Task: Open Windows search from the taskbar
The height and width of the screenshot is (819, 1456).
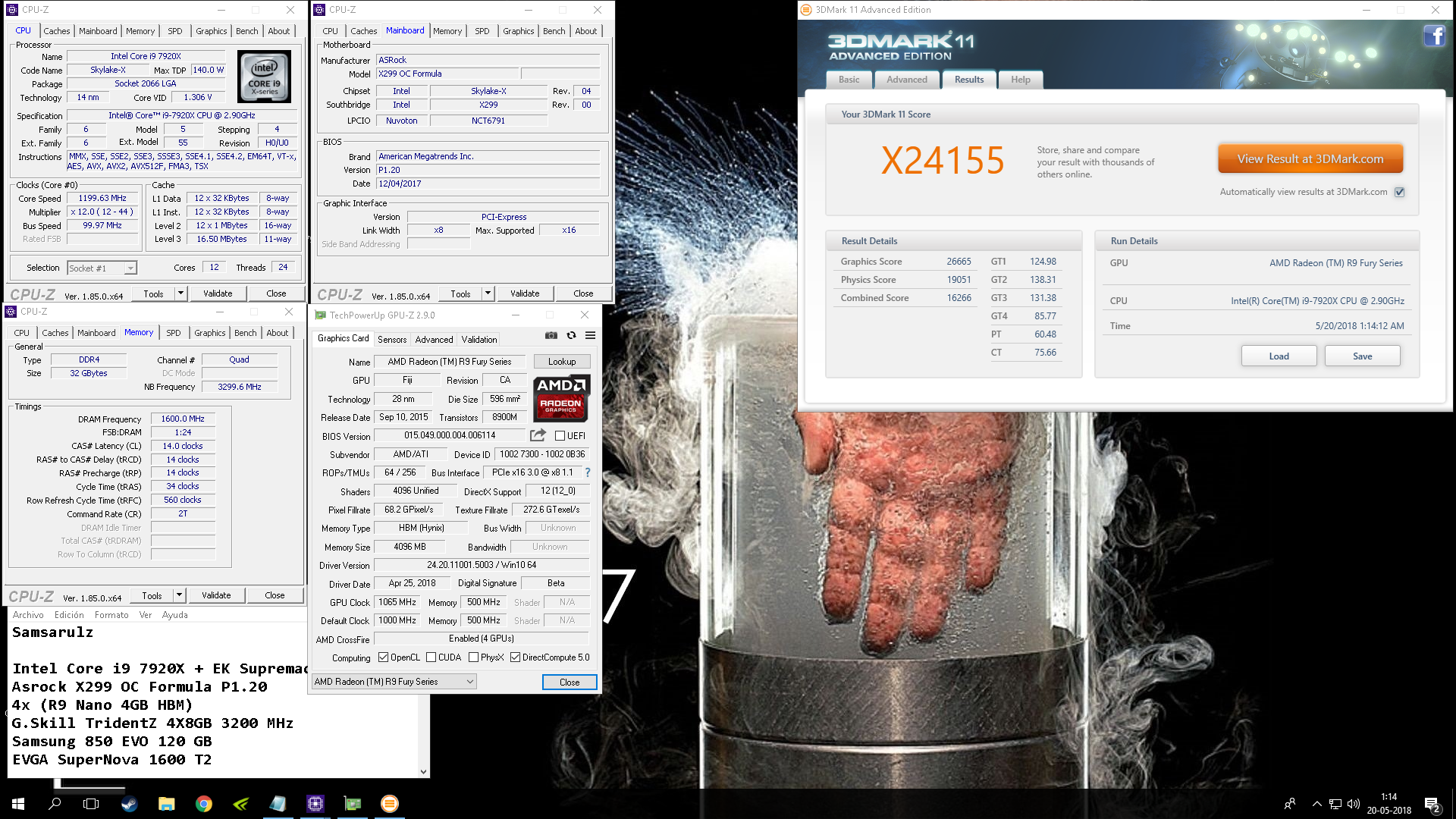Action: click(x=55, y=804)
